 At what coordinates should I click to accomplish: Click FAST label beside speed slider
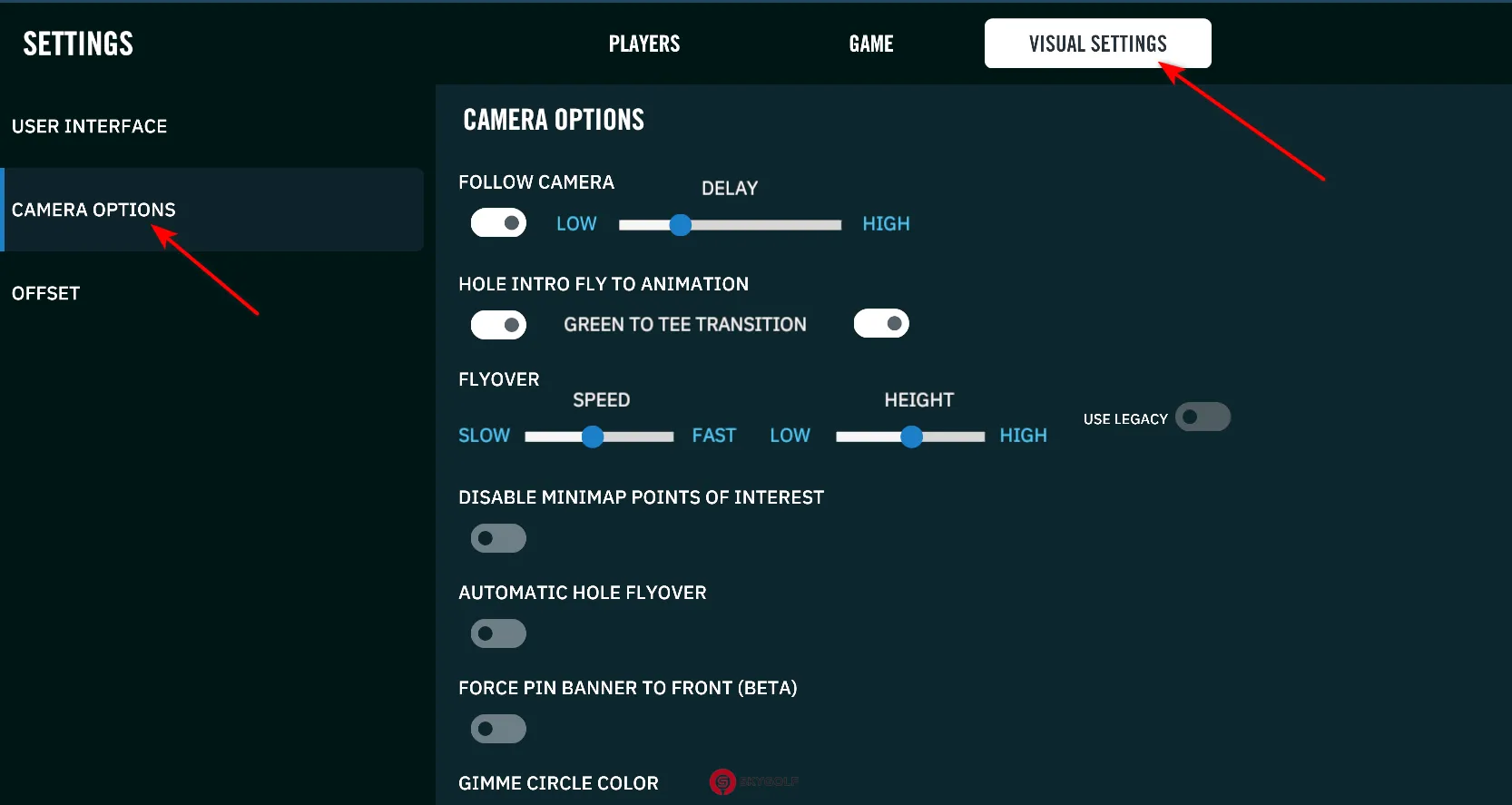(x=713, y=436)
